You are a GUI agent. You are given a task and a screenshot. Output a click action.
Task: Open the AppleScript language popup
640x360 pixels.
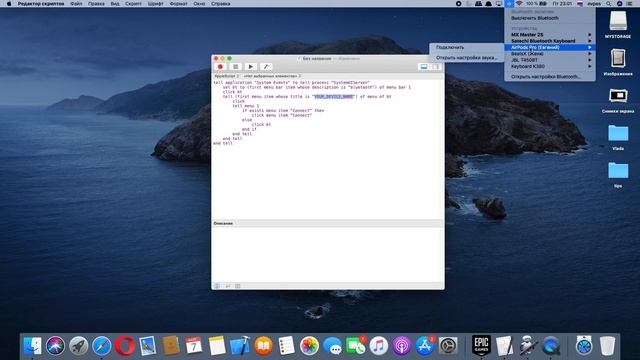[x=226, y=76]
